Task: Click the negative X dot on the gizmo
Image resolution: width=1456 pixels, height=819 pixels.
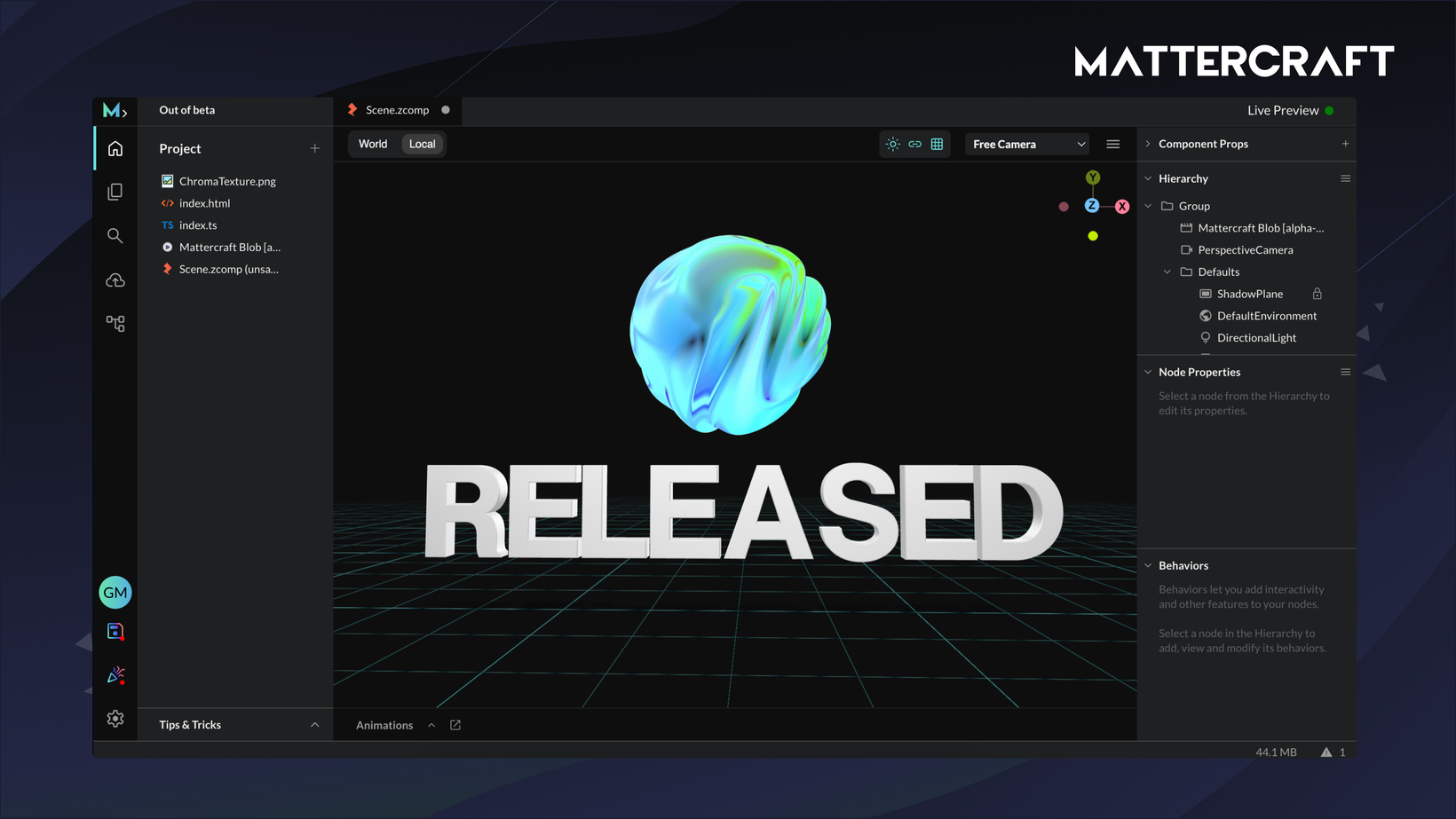Action: pos(1064,207)
